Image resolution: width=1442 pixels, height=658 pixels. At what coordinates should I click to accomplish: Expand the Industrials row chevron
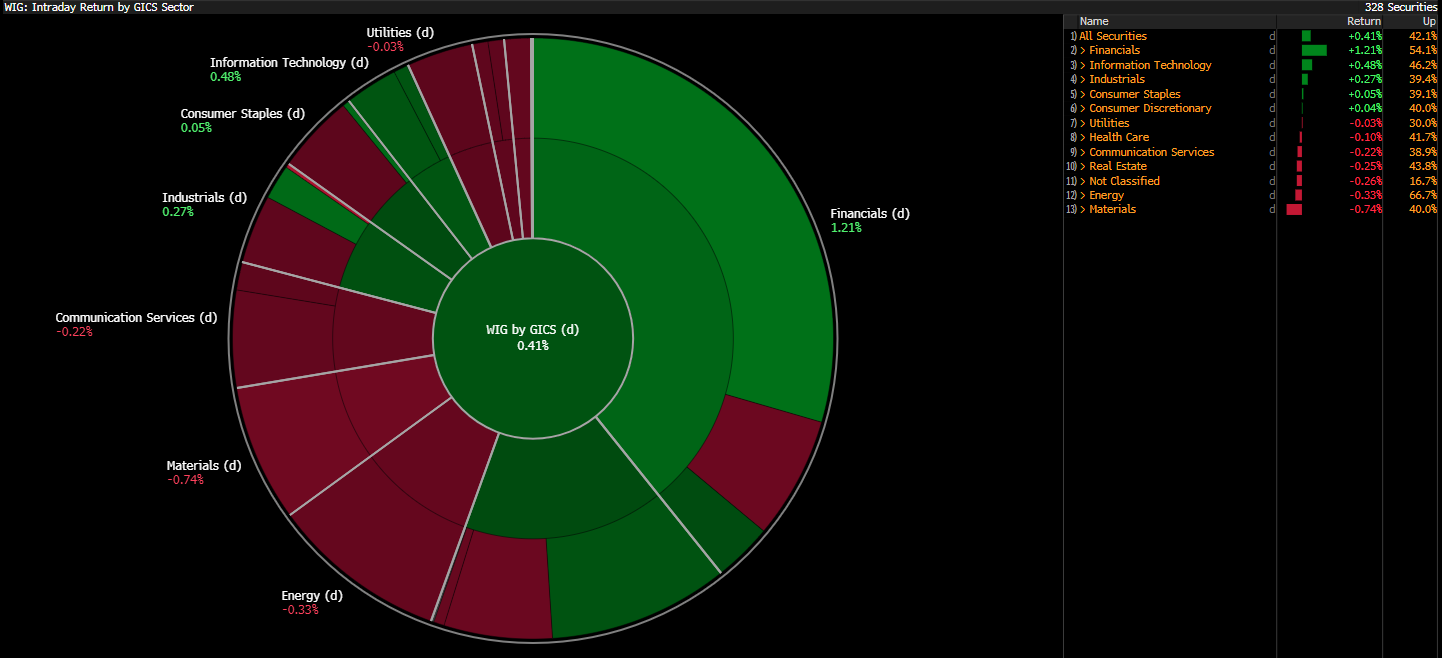pyautogui.click(x=1082, y=79)
